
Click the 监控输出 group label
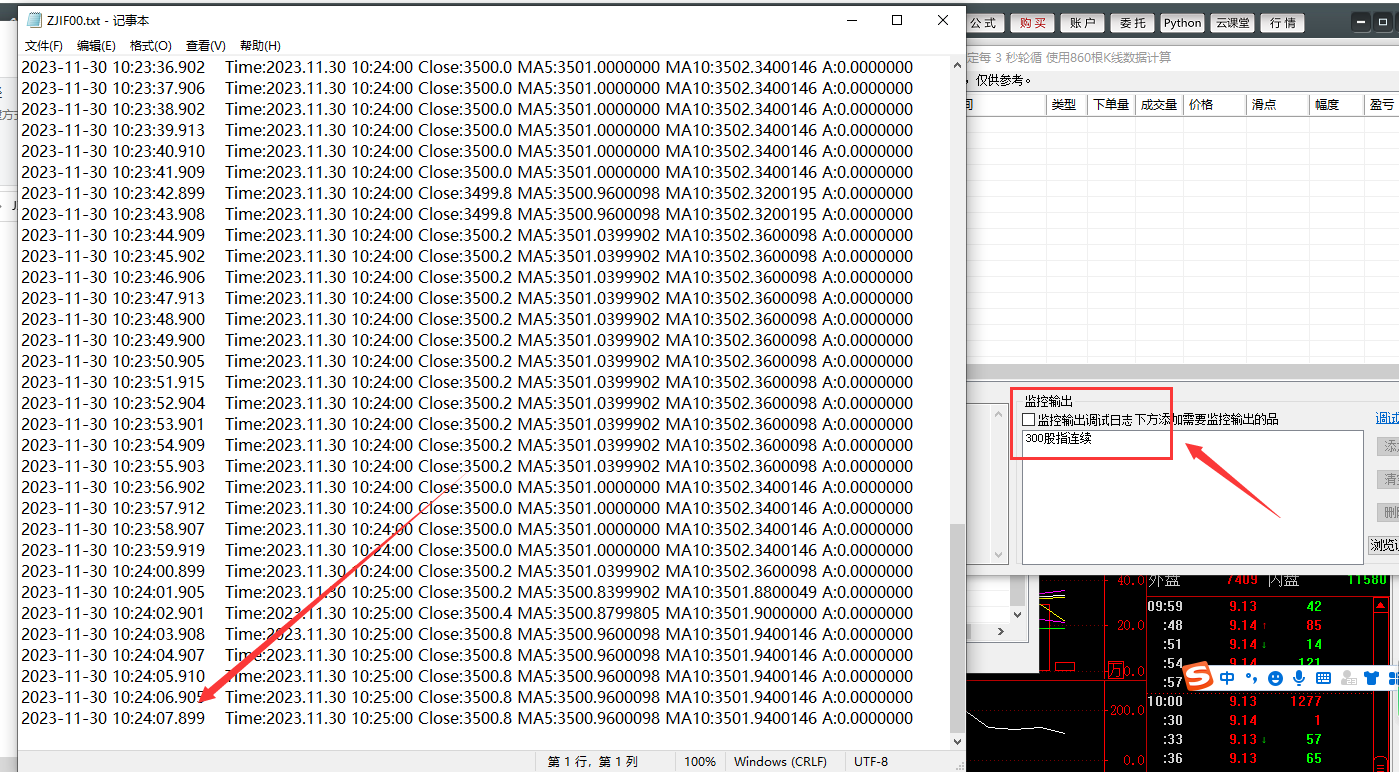coord(1048,401)
